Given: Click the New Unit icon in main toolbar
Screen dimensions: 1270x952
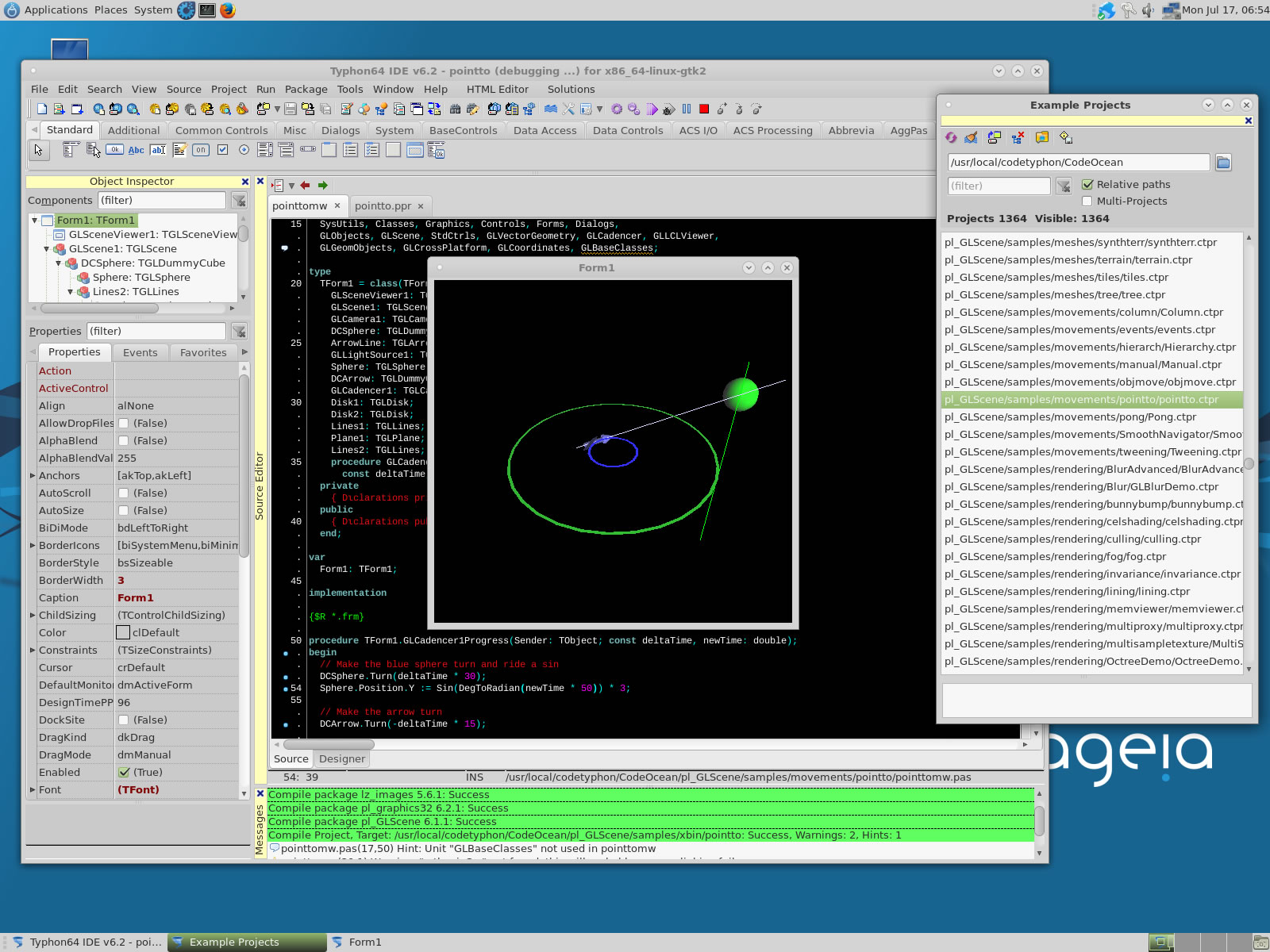Looking at the screenshot, I should 60,109.
